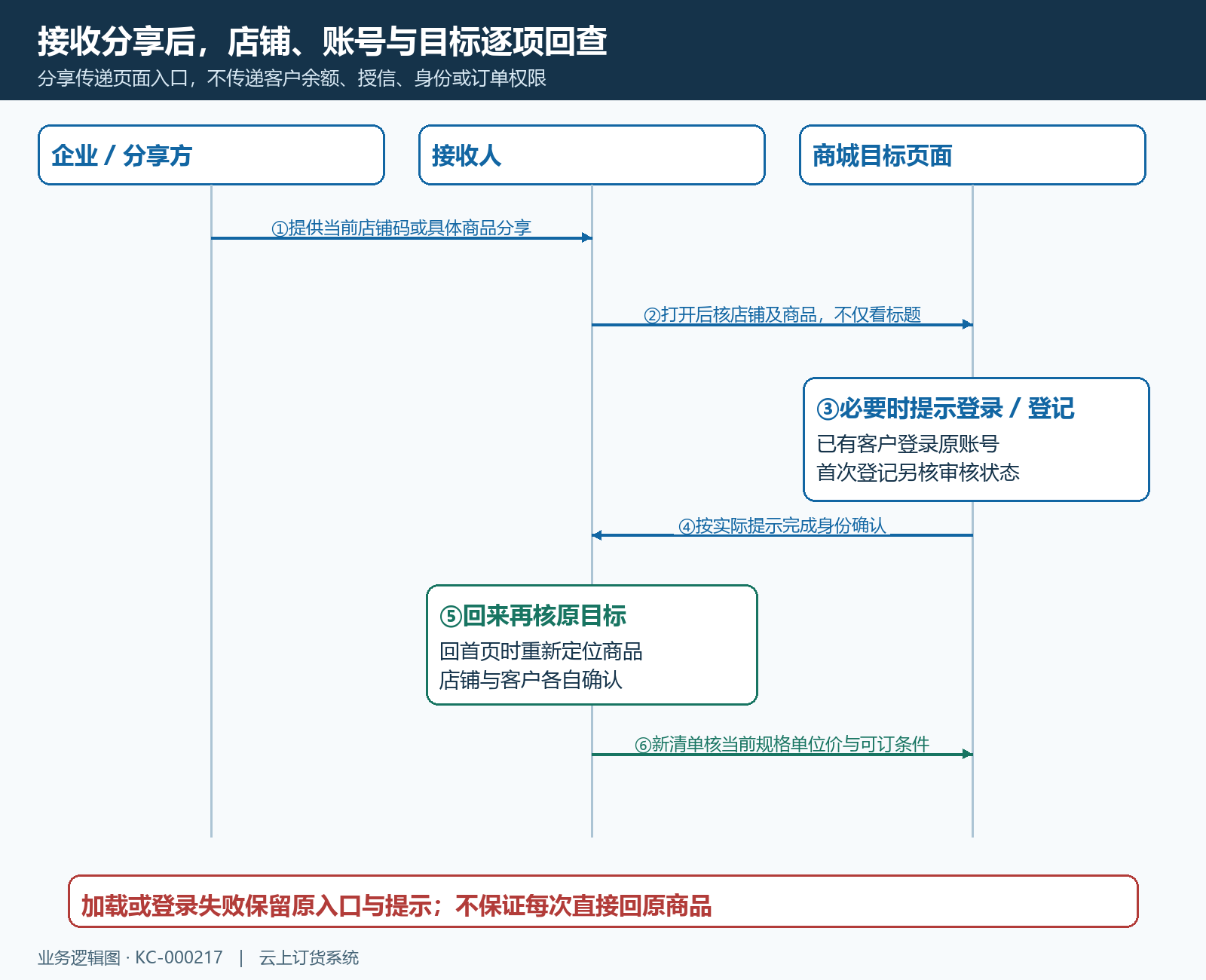Select the subtitle 分享传递页面入口，不传递客户余额、授信、身份或订单权限
This screenshot has height=980, width=1206.
click(292, 78)
